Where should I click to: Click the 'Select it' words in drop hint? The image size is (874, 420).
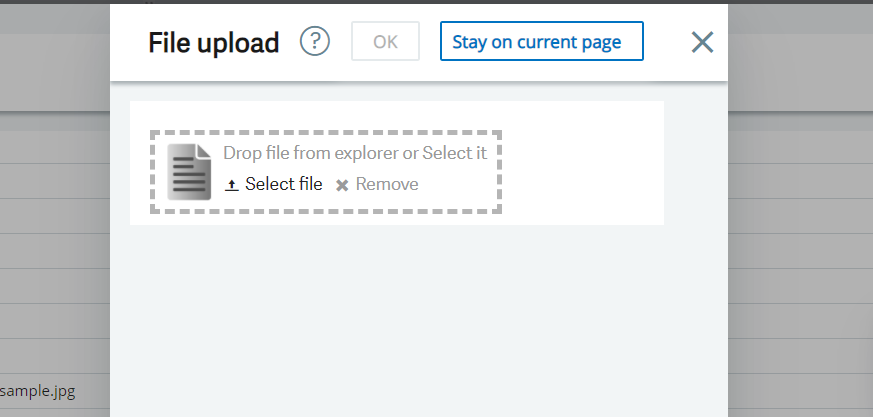(455, 153)
